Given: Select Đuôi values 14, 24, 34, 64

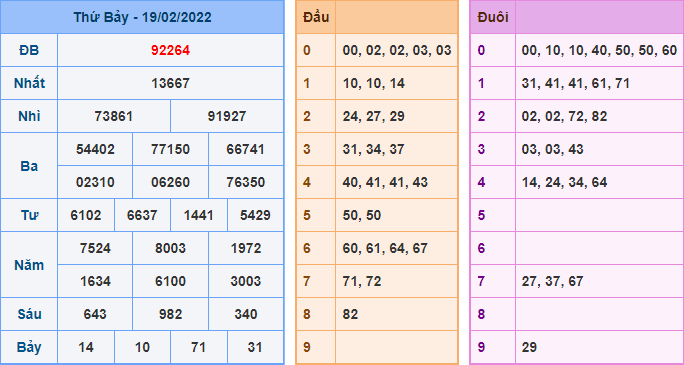Looking at the screenshot, I should pyautogui.click(x=564, y=182).
